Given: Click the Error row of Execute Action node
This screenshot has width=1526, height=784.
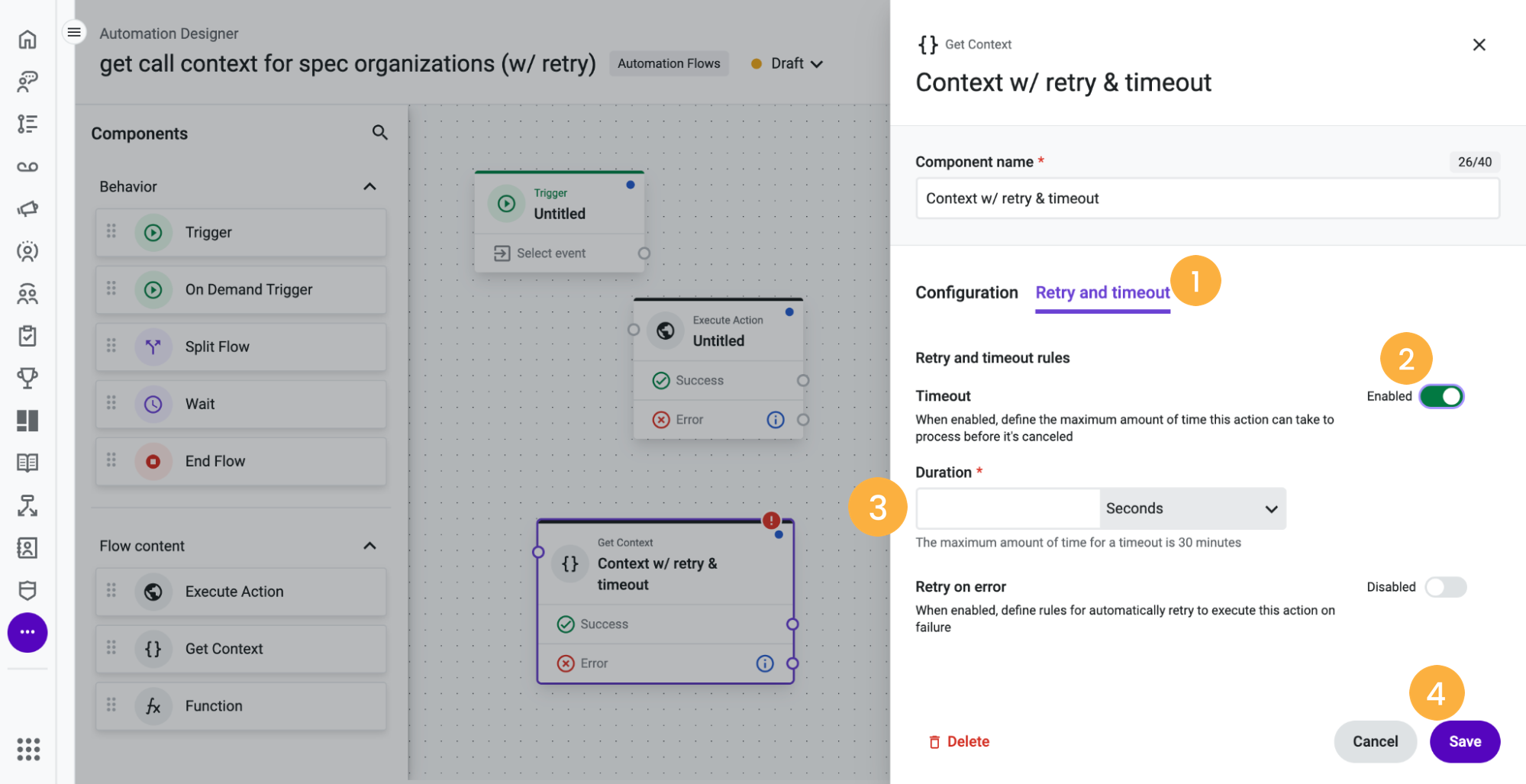Looking at the screenshot, I should (x=718, y=420).
